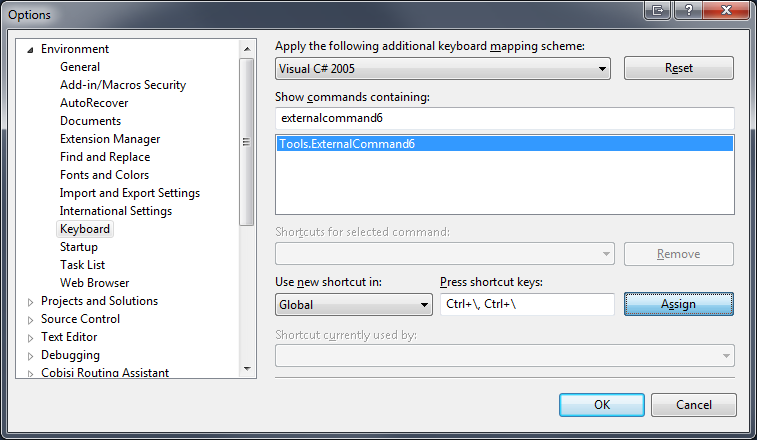The height and width of the screenshot is (440, 757).
Task: Open Import and Export Settings page
Action: coord(129,193)
